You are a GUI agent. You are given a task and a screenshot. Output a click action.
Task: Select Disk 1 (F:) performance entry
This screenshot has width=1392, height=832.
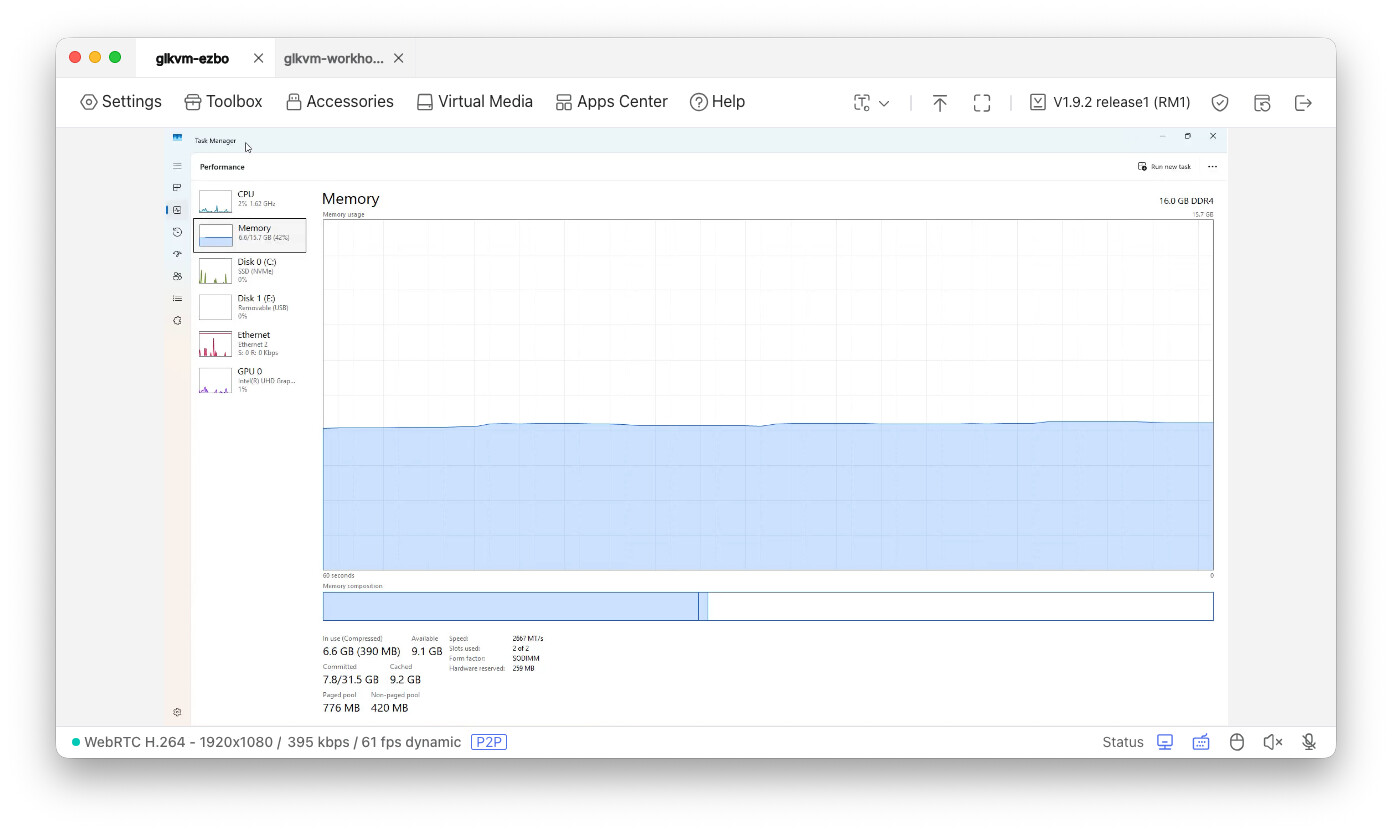(x=250, y=306)
